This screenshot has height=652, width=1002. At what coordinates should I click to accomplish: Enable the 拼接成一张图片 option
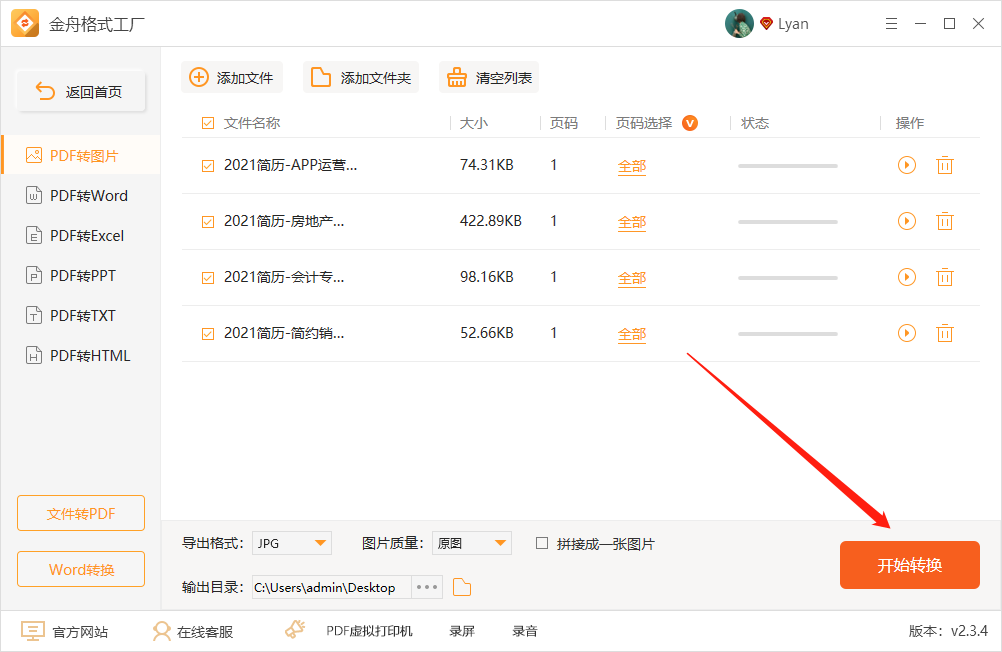tap(540, 543)
